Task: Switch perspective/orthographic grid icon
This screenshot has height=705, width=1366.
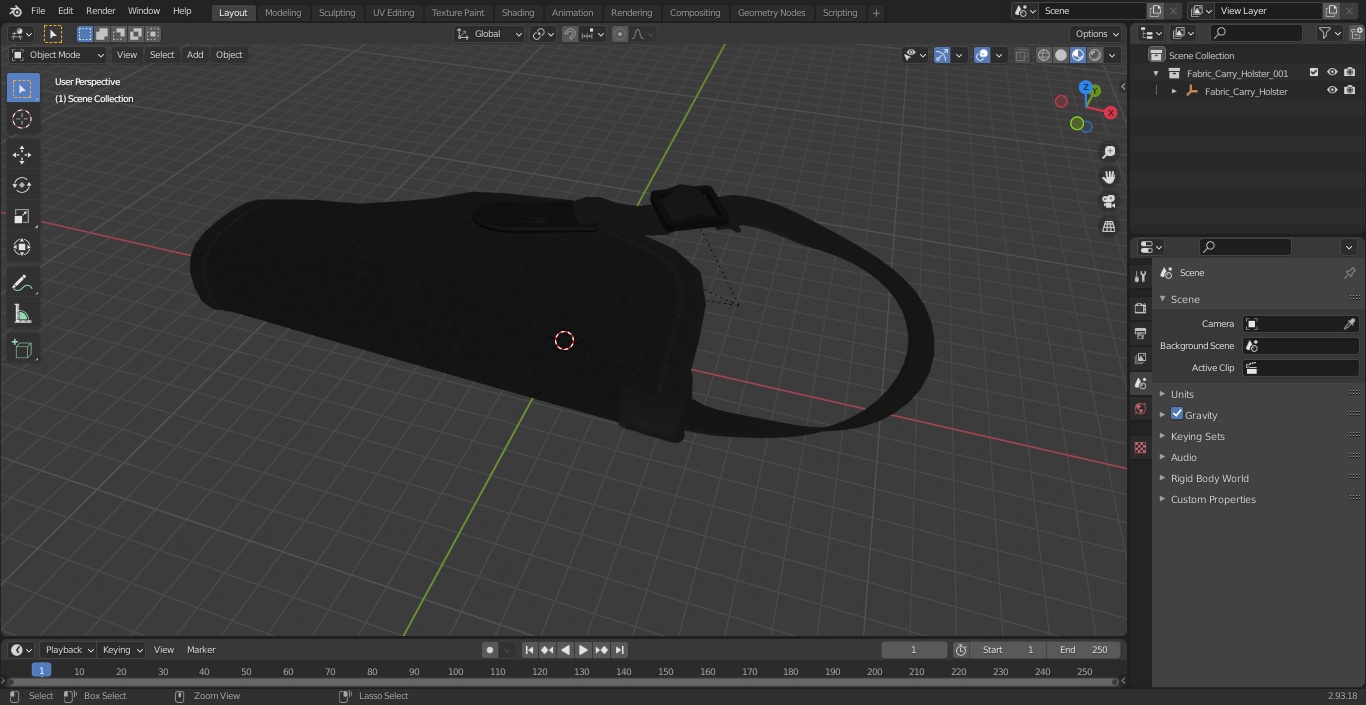Action: coord(1109,227)
